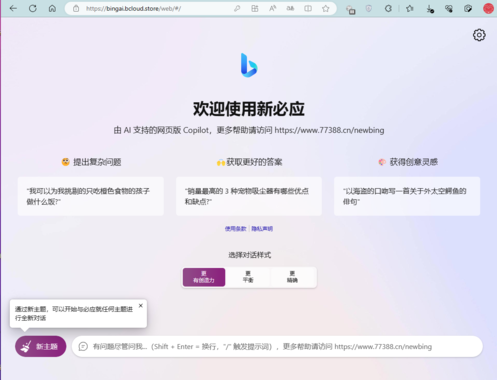
Task: Open the 隐私声明 link
Action: coord(262,229)
